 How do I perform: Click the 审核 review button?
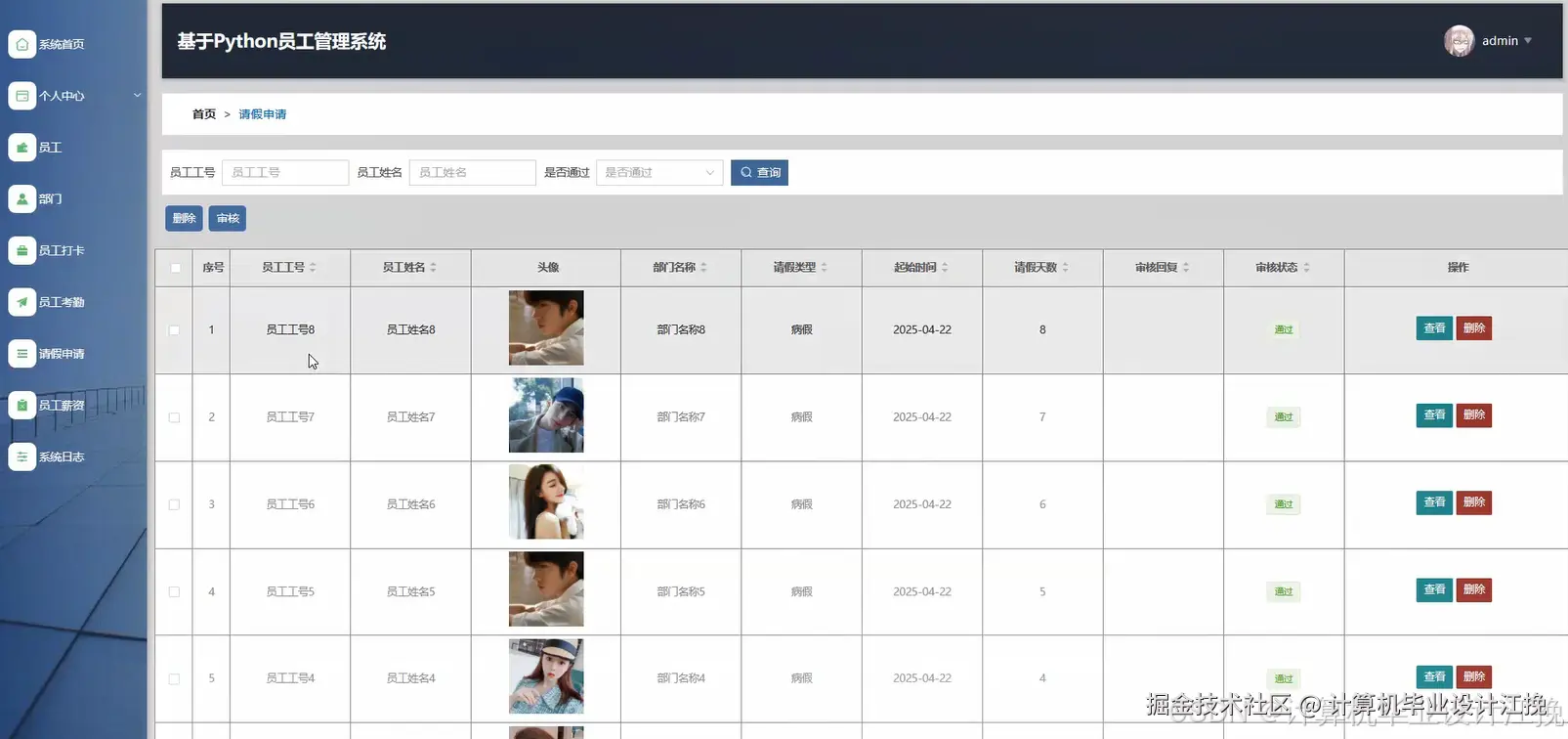pos(227,218)
